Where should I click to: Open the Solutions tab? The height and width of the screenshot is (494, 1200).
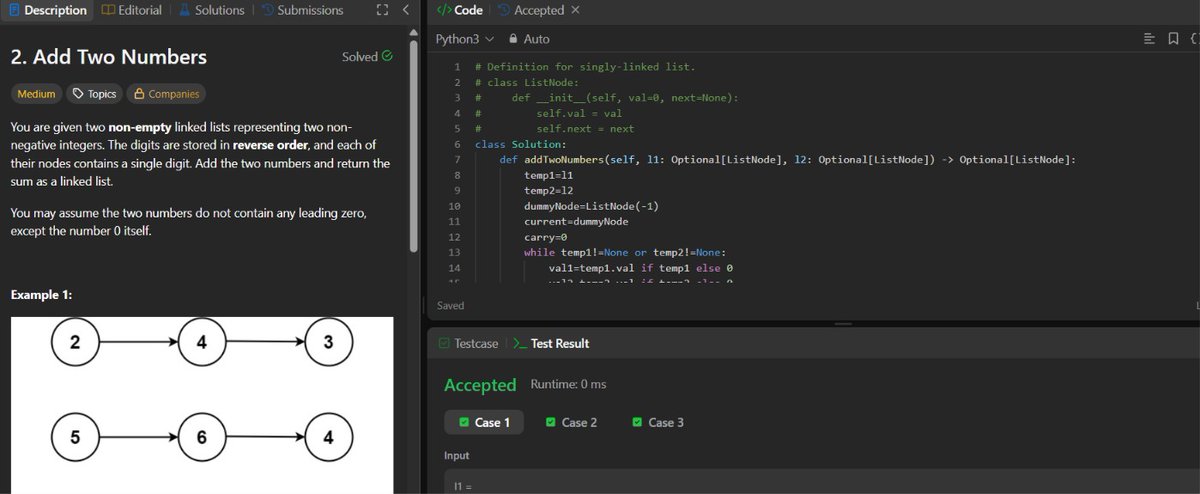coord(212,10)
